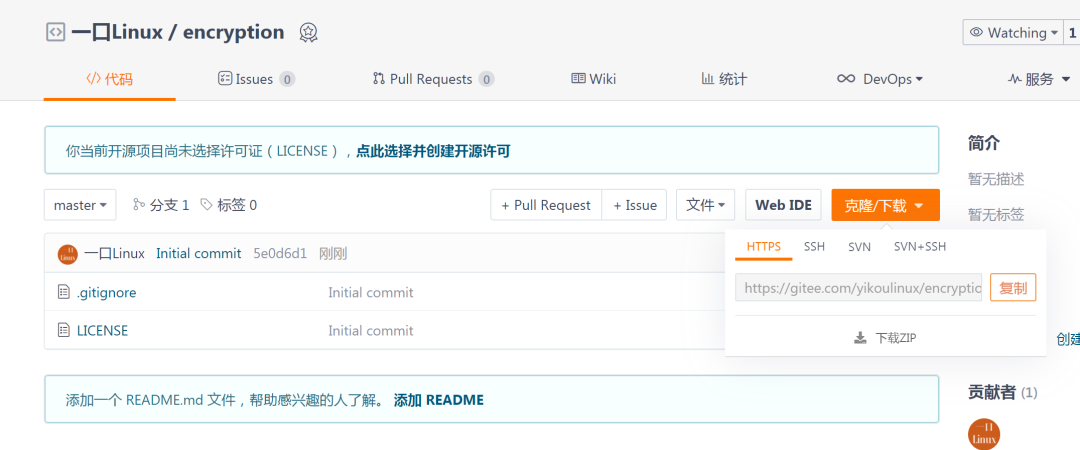Image resolution: width=1080 pixels, height=450 pixels.
Task: Click the 下载ZIP download icon
Action: tap(860, 338)
